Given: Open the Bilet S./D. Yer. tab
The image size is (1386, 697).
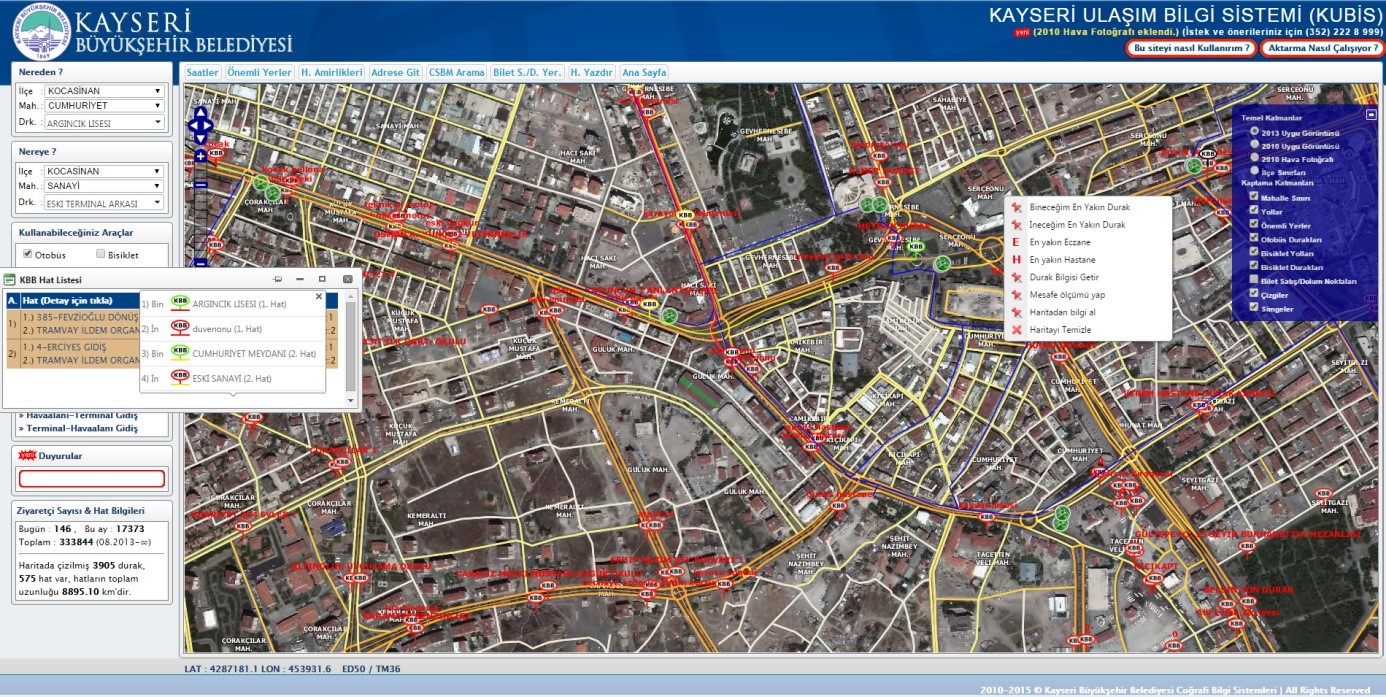Looking at the screenshot, I should [527, 72].
